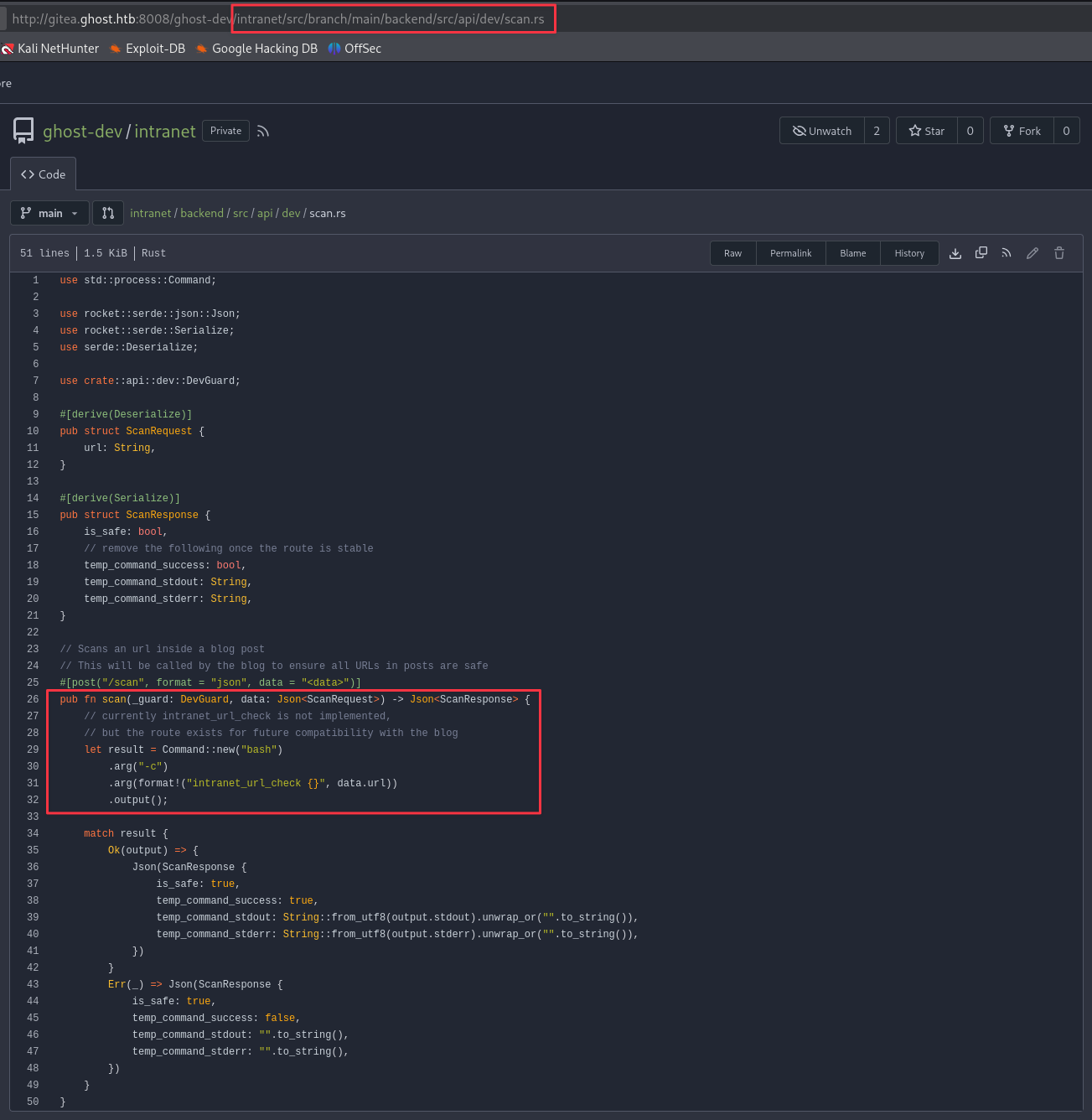Navigate to the api breadcrumb folder
1092x1120 pixels.
coord(265,213)
